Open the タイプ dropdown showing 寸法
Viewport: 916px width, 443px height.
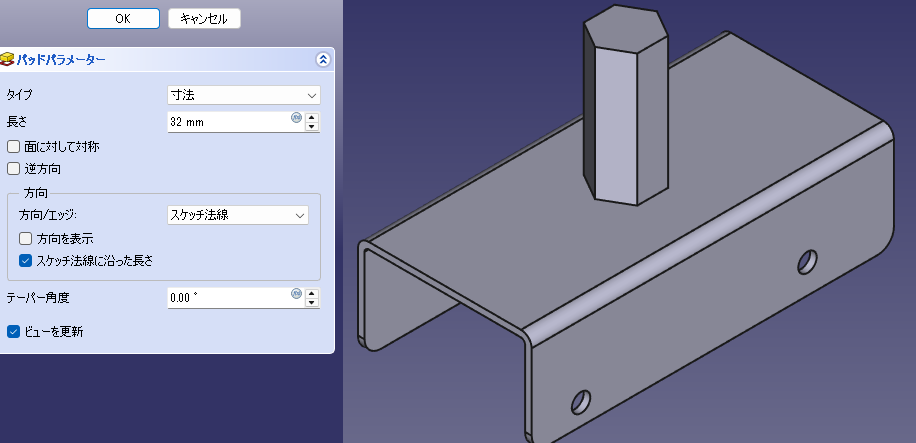point(243,95)
